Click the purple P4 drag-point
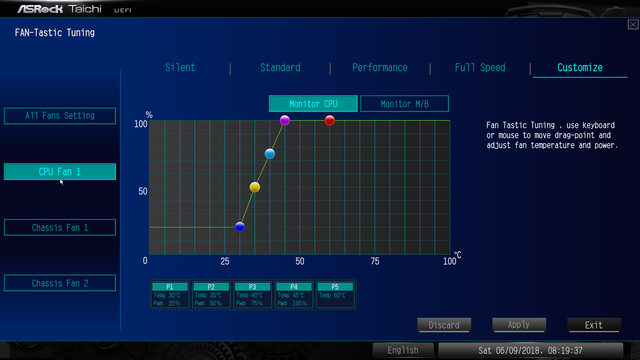 [285, 120]
